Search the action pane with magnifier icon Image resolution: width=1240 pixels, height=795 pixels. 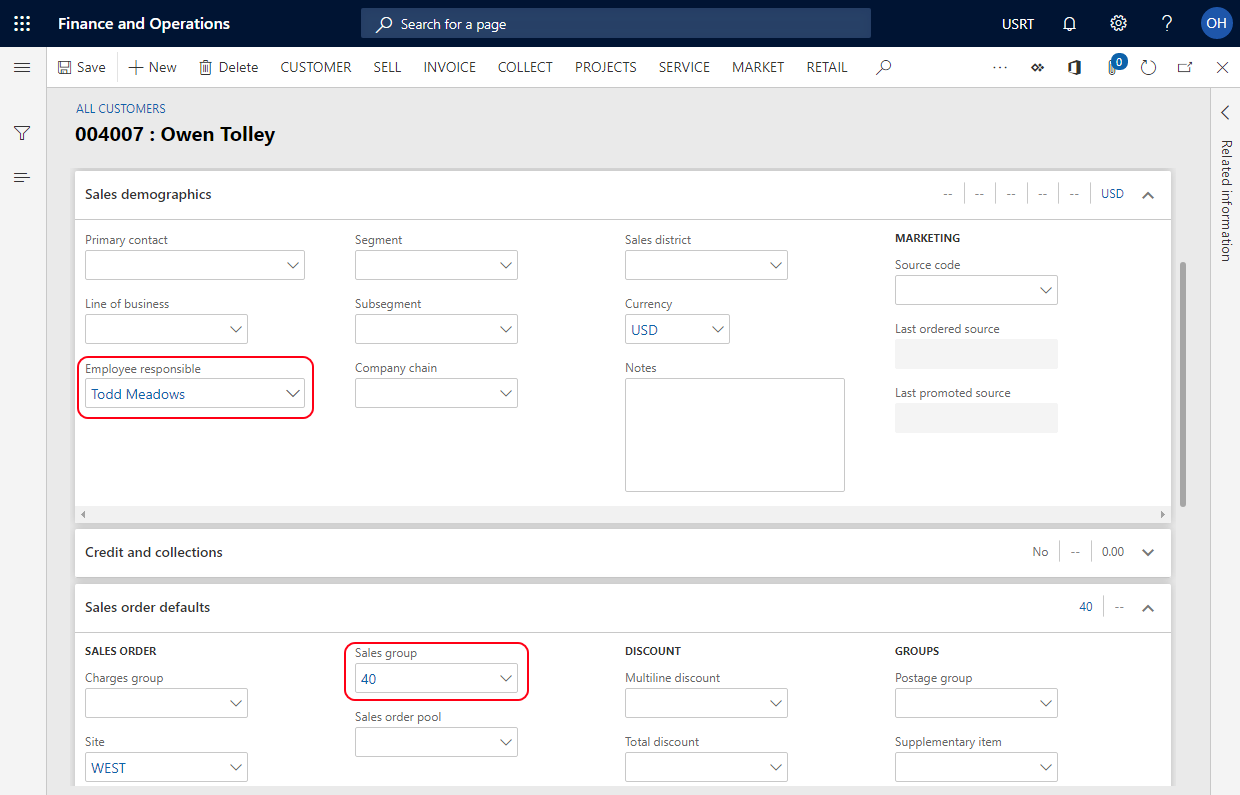pos(883,67)
